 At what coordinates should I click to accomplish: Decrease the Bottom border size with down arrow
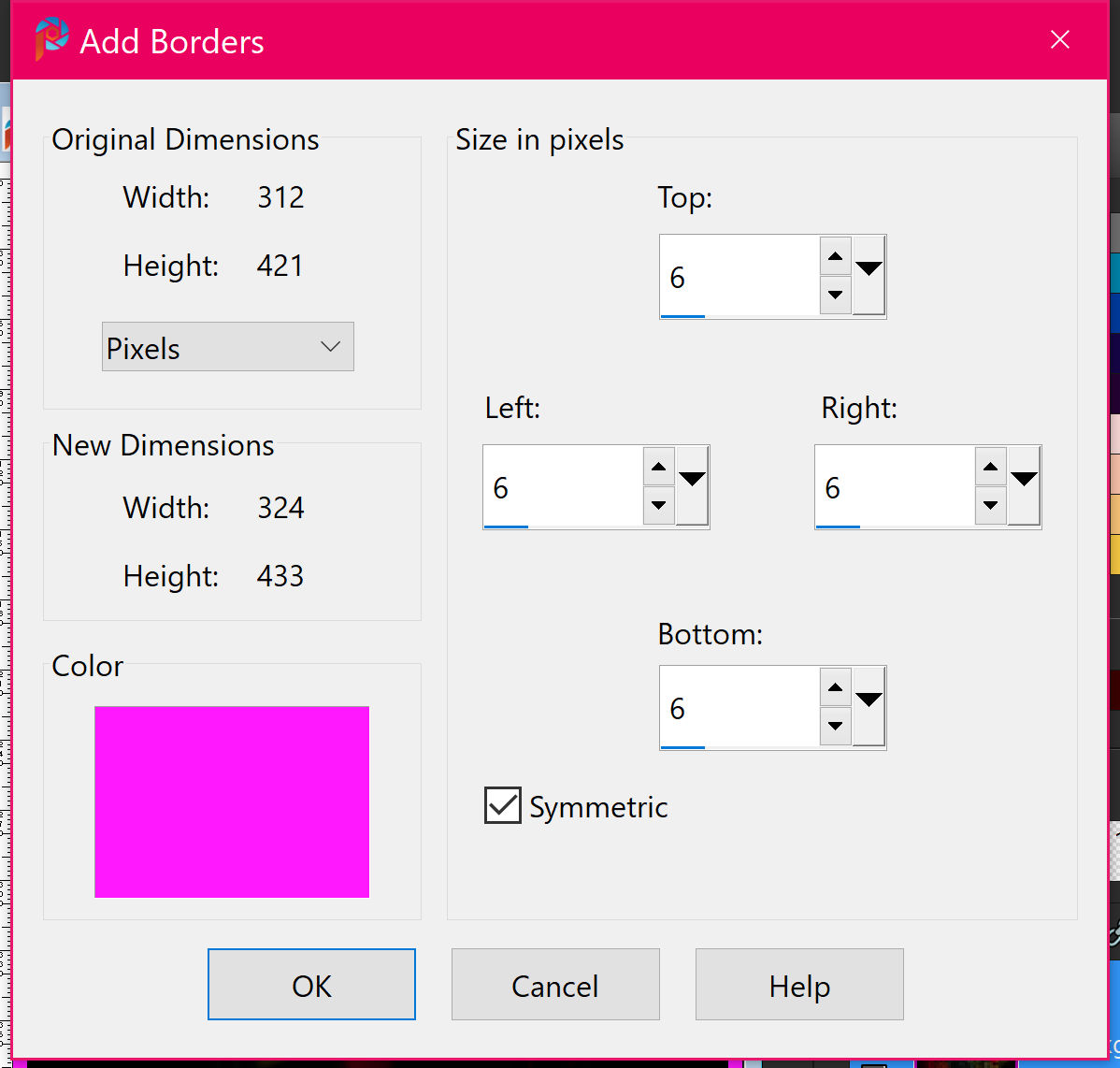(835, 727)
